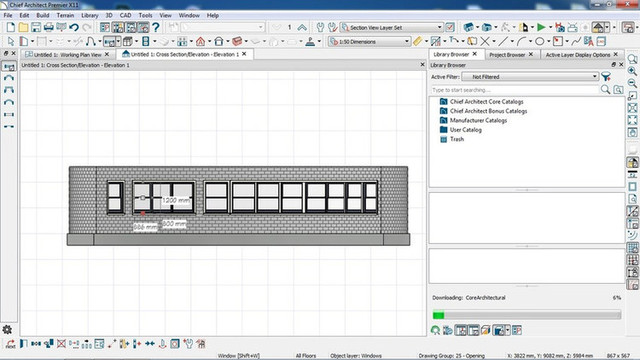Click the Print icon in the toolbar

click(x=49, y=27)
